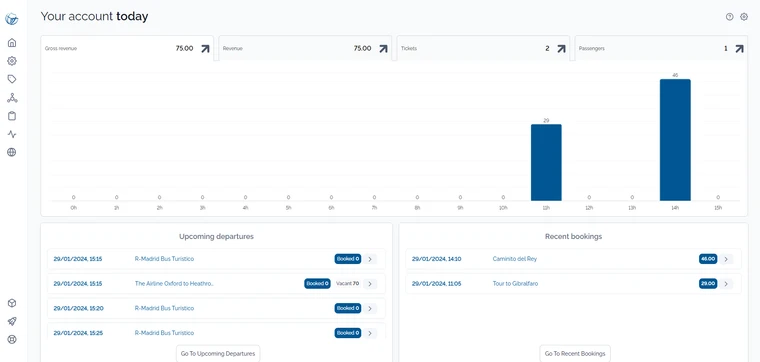Open the activity pulse sidebar icon
Screen dimensions: 760x362
12,134
